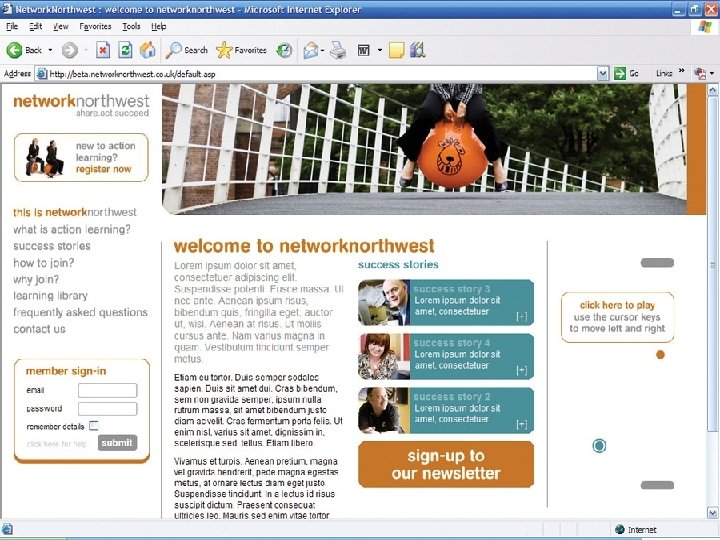Click the lower grey game paddle

(x=657, y=485)
